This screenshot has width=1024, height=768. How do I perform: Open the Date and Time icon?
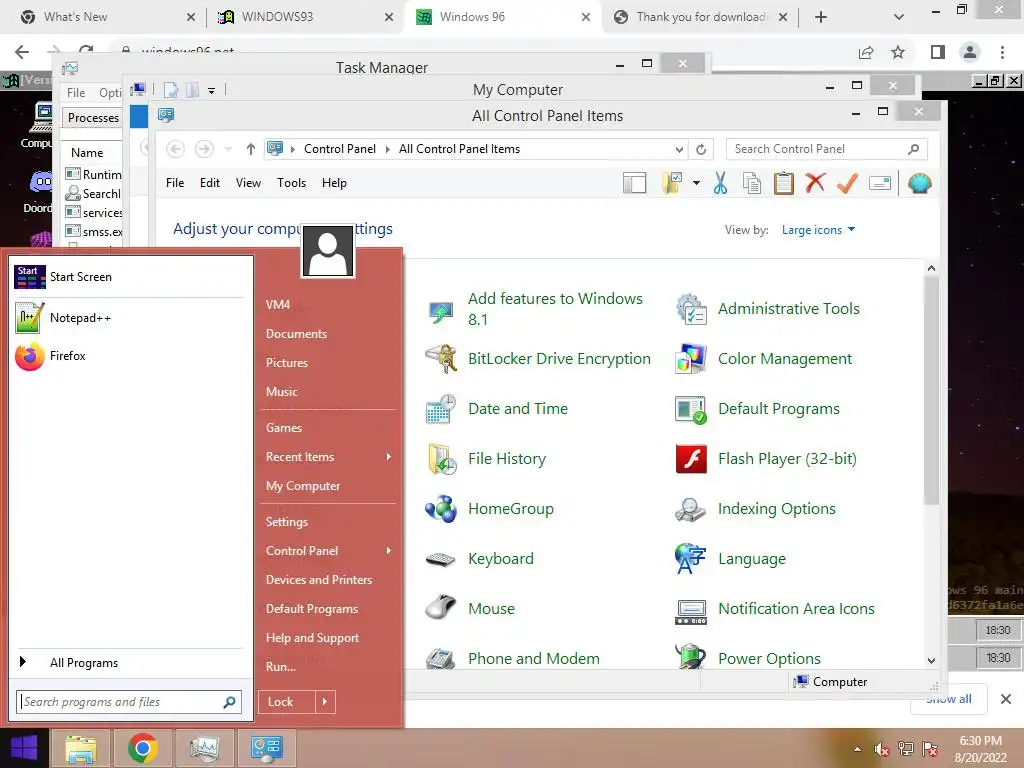[441, 409]
